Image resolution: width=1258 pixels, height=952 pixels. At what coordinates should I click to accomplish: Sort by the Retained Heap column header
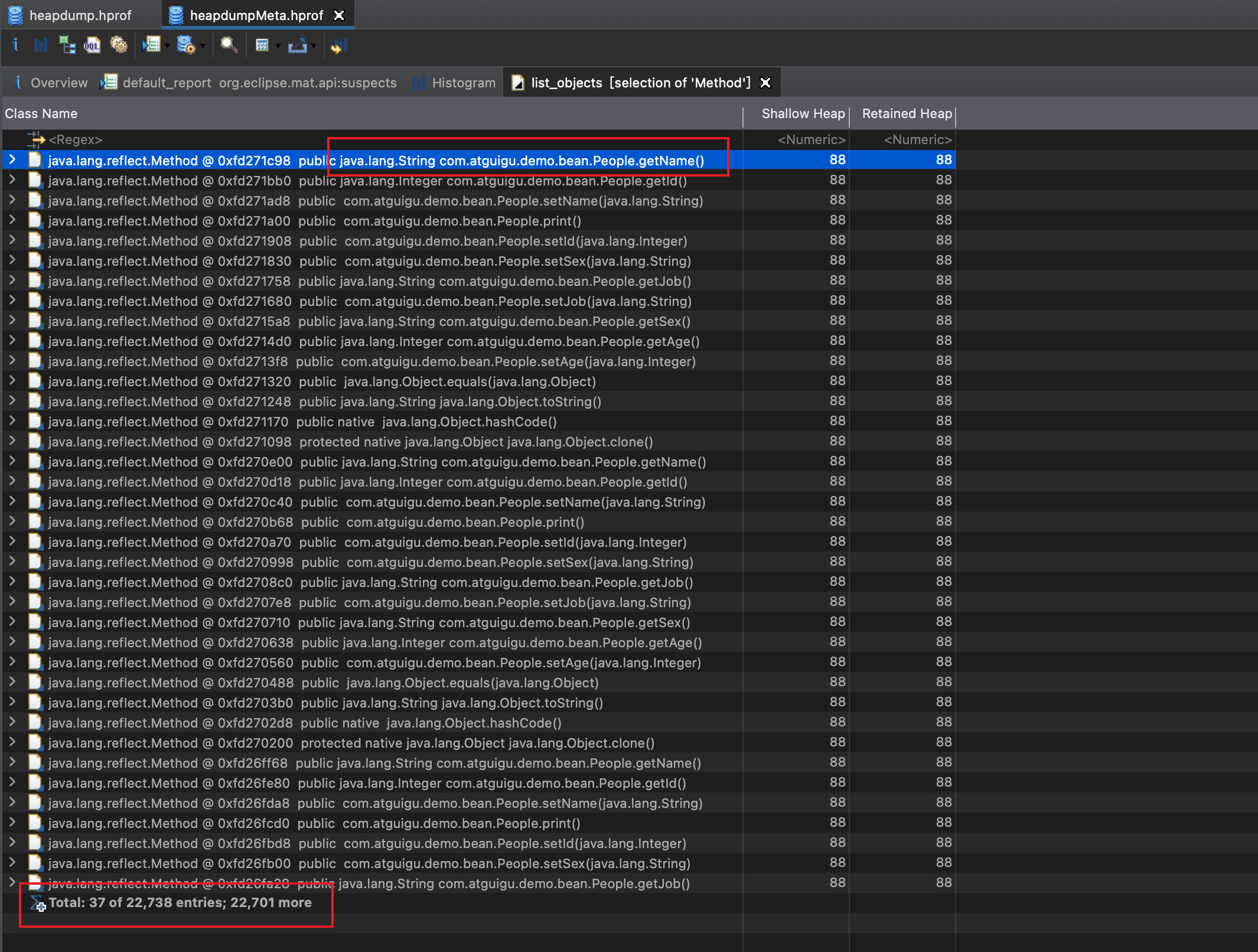[x=902, y=113]
